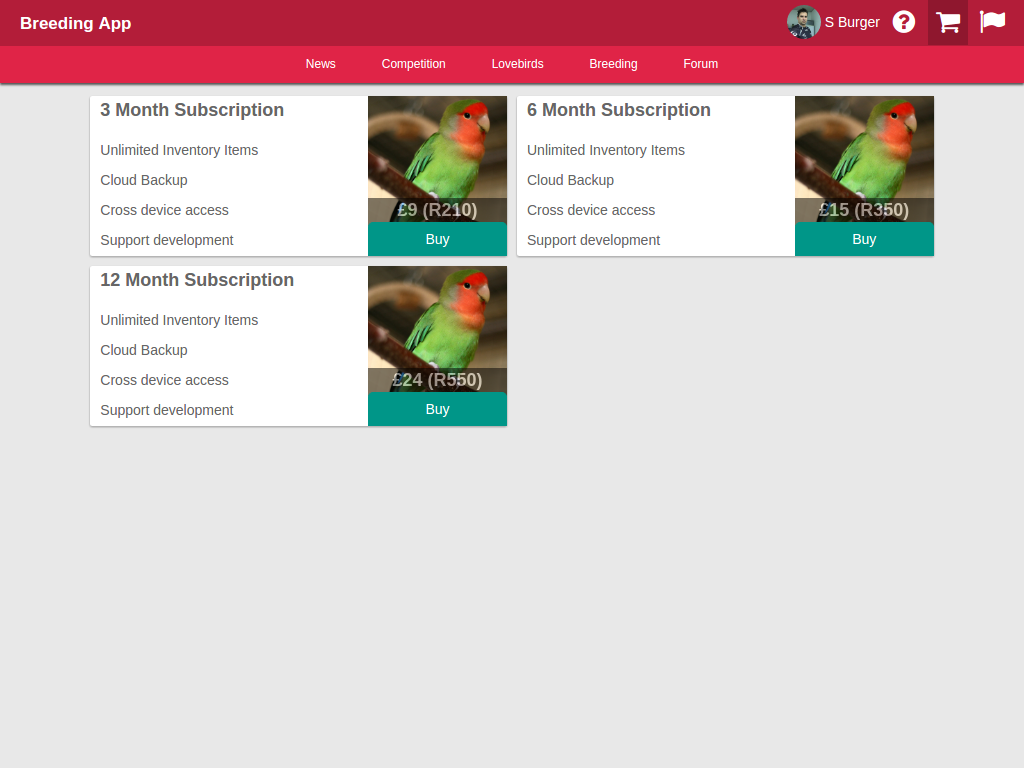Select the 6 Month Subscription heading

tap(618, 110)
